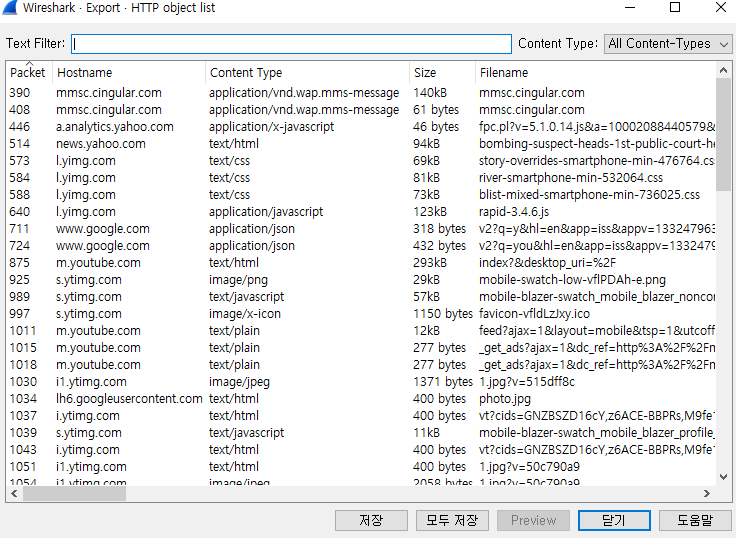Select packet 1015 _get_ads row

(x=361, y=348)
